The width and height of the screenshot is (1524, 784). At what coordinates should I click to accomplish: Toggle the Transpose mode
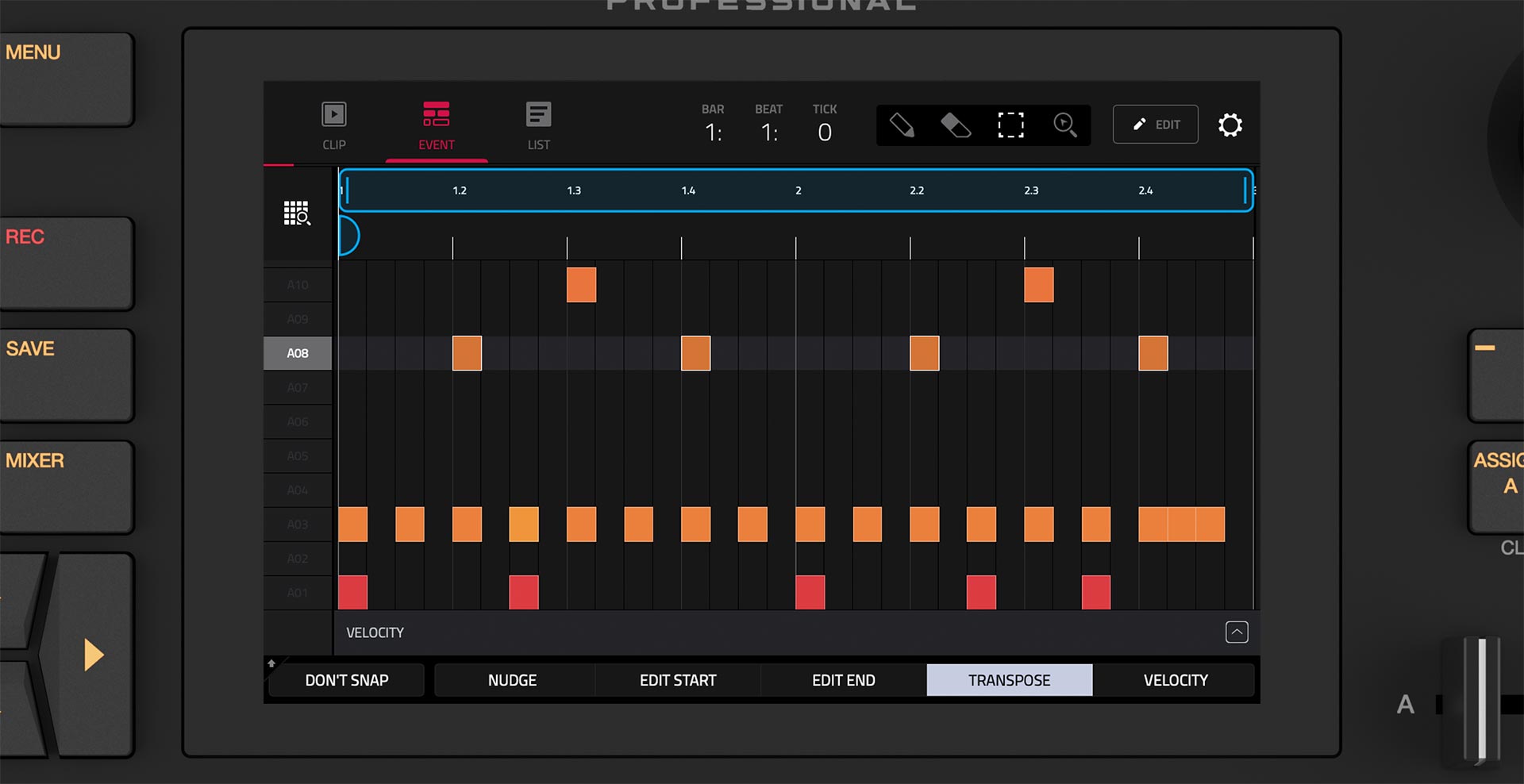tap(1009, 680)
